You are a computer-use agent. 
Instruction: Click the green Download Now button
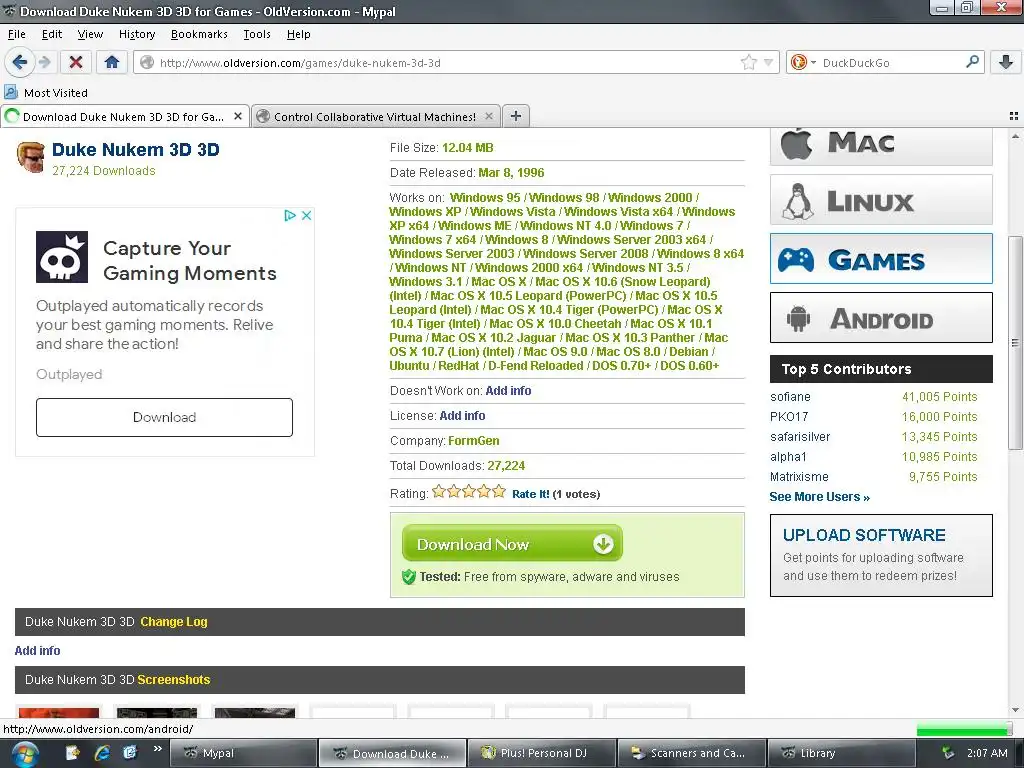(x=513, y=543)
